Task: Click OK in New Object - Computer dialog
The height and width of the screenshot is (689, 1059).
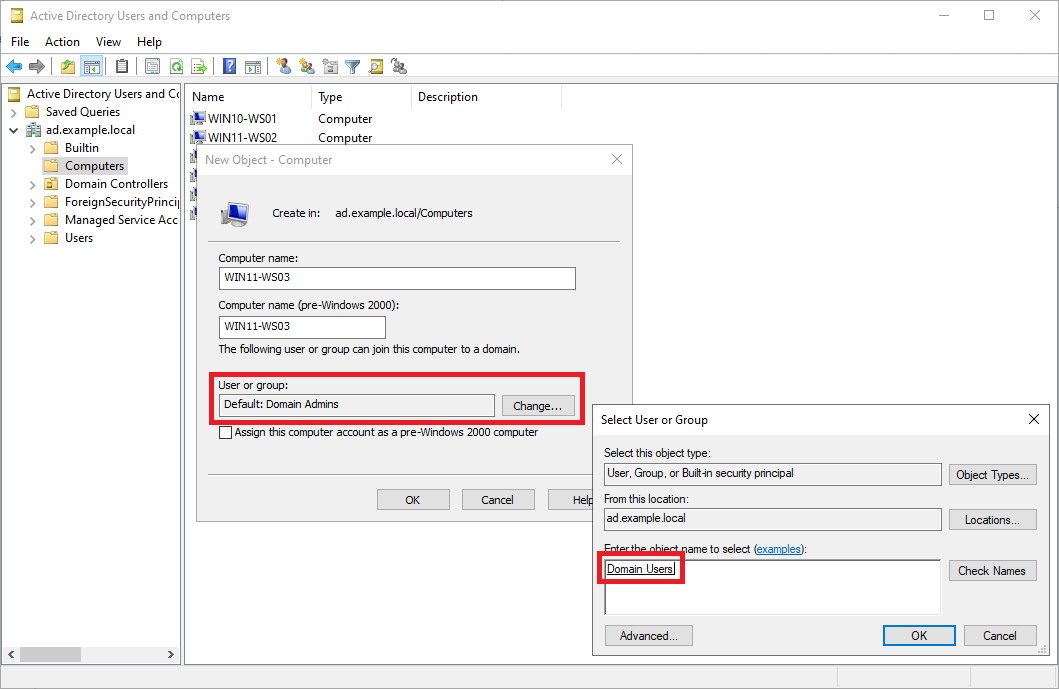Action: [413, 500]
